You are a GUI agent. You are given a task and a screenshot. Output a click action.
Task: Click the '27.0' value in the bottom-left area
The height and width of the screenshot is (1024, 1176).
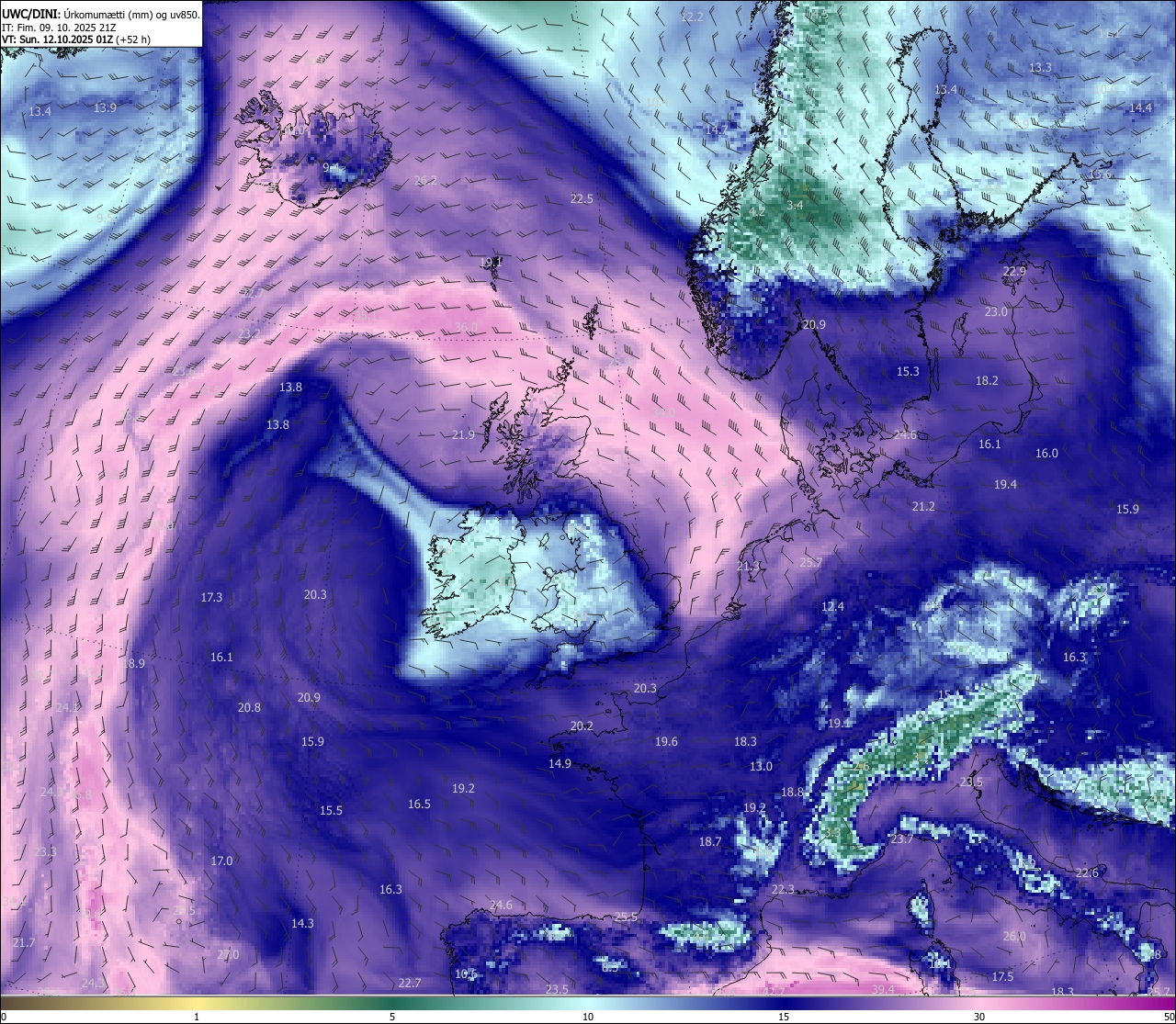pos(228,954)
